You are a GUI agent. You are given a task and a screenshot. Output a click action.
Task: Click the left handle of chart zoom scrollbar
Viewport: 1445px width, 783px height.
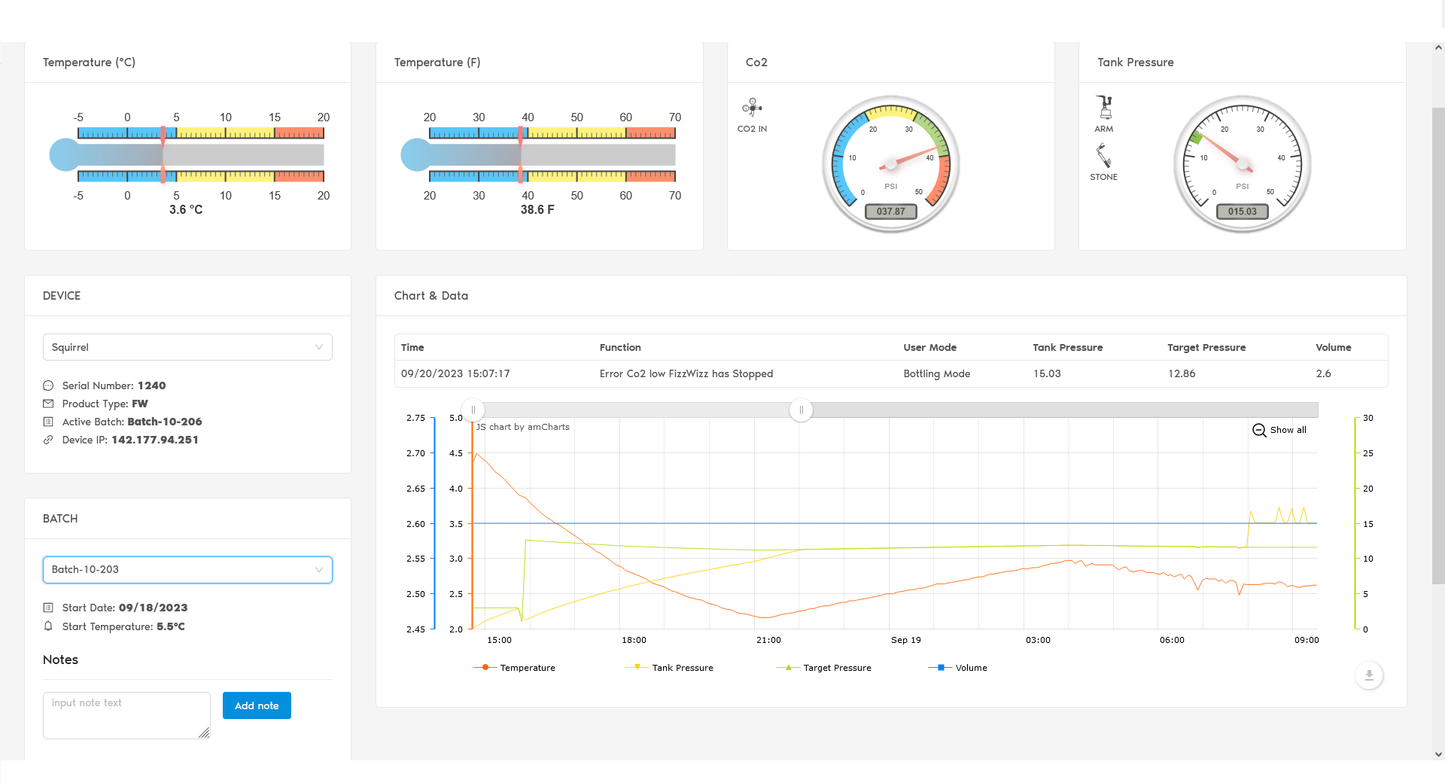click(x=473, y=410)
